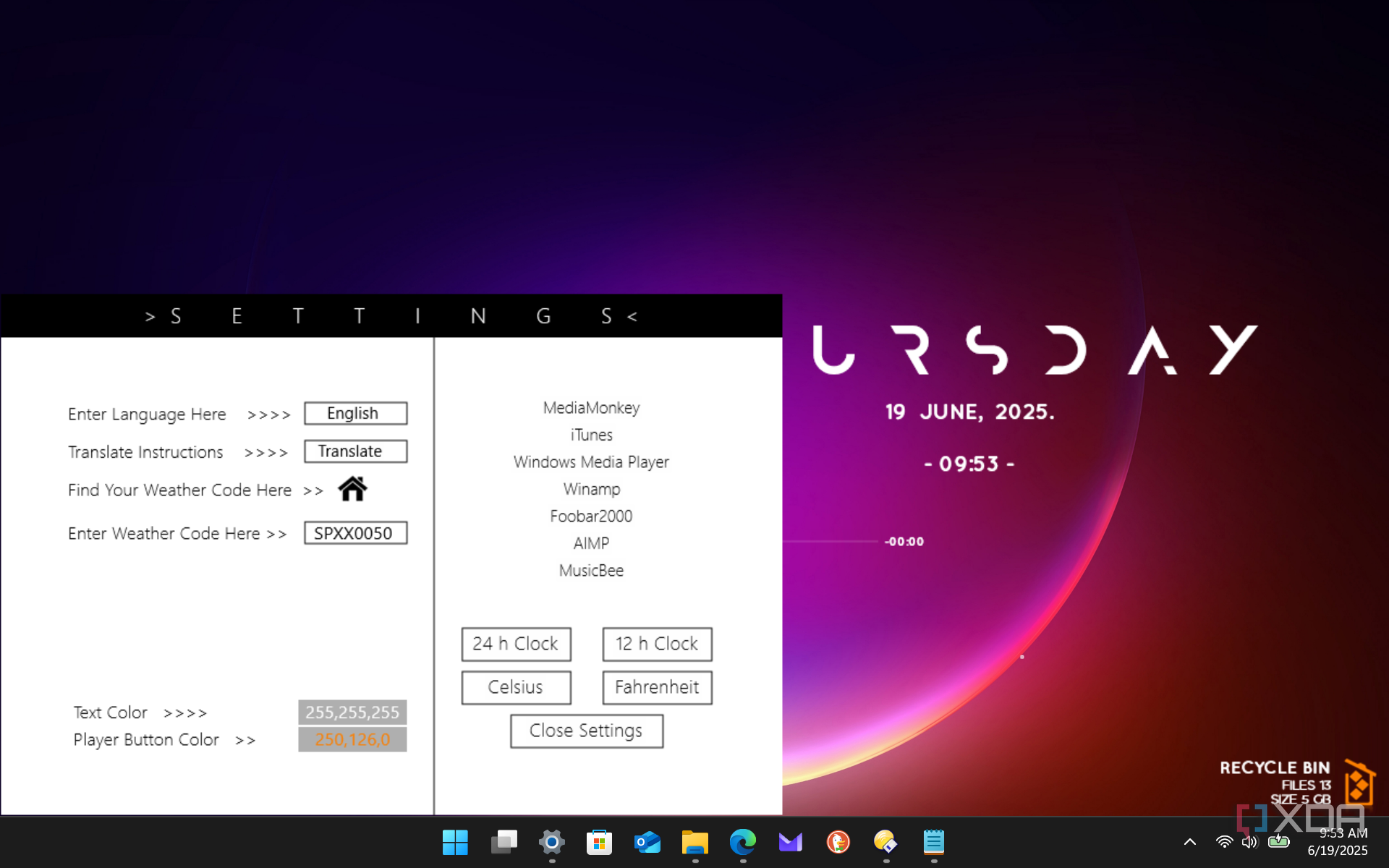Select Fahrenheit temperature unit
This screenshot has width=1389, height=868.
657,687
